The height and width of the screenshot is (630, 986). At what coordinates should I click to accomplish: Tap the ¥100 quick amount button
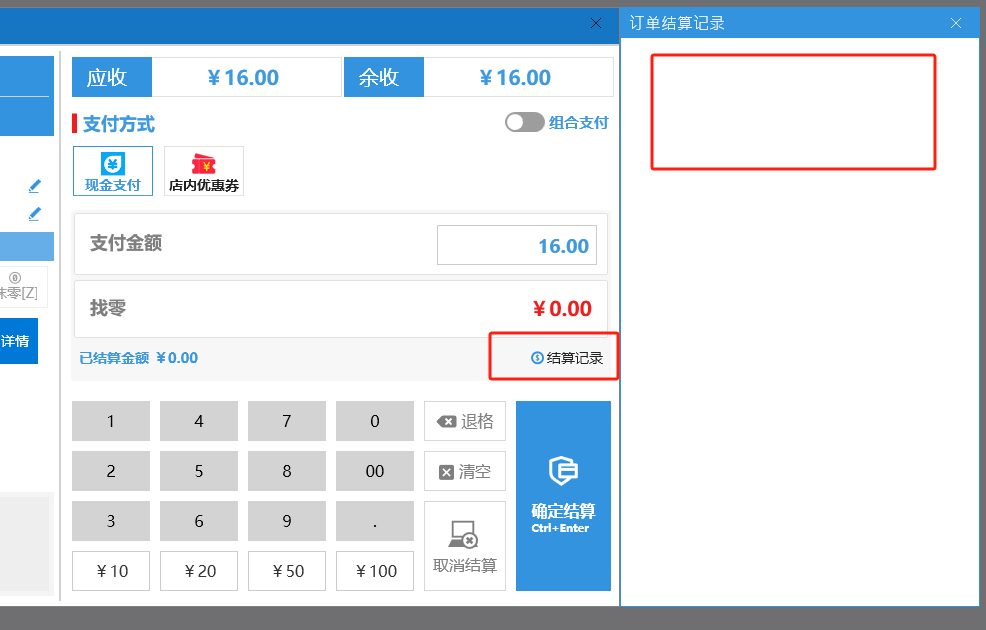pyautogui.click(x=375, y=571)
